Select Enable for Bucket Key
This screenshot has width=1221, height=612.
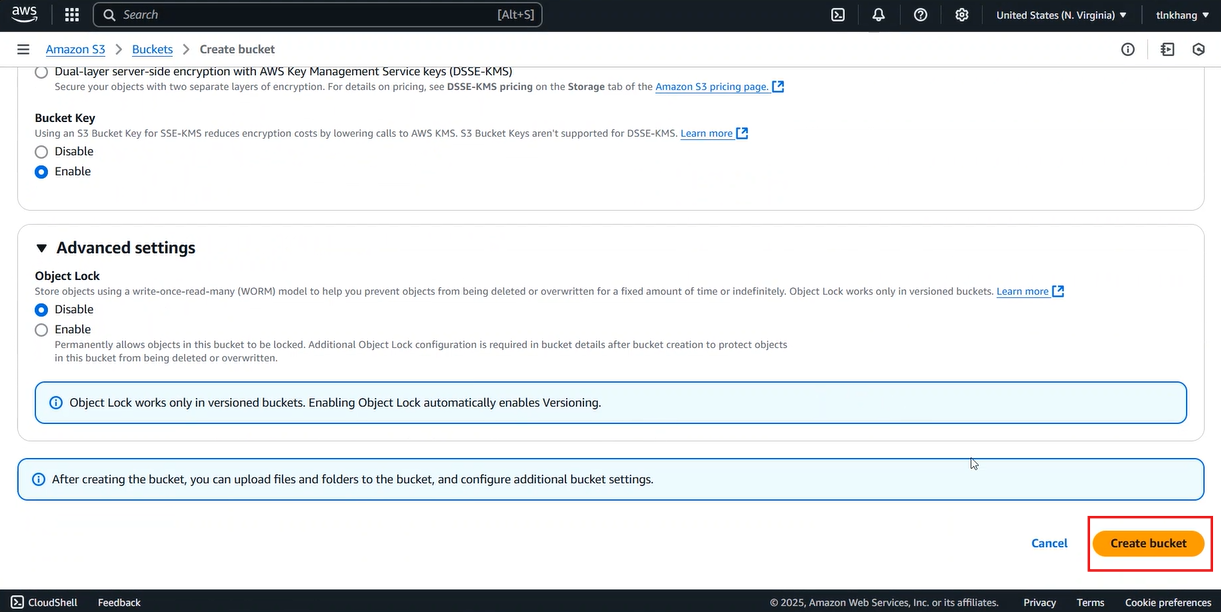pyautogui.click(x=41, y=172)
